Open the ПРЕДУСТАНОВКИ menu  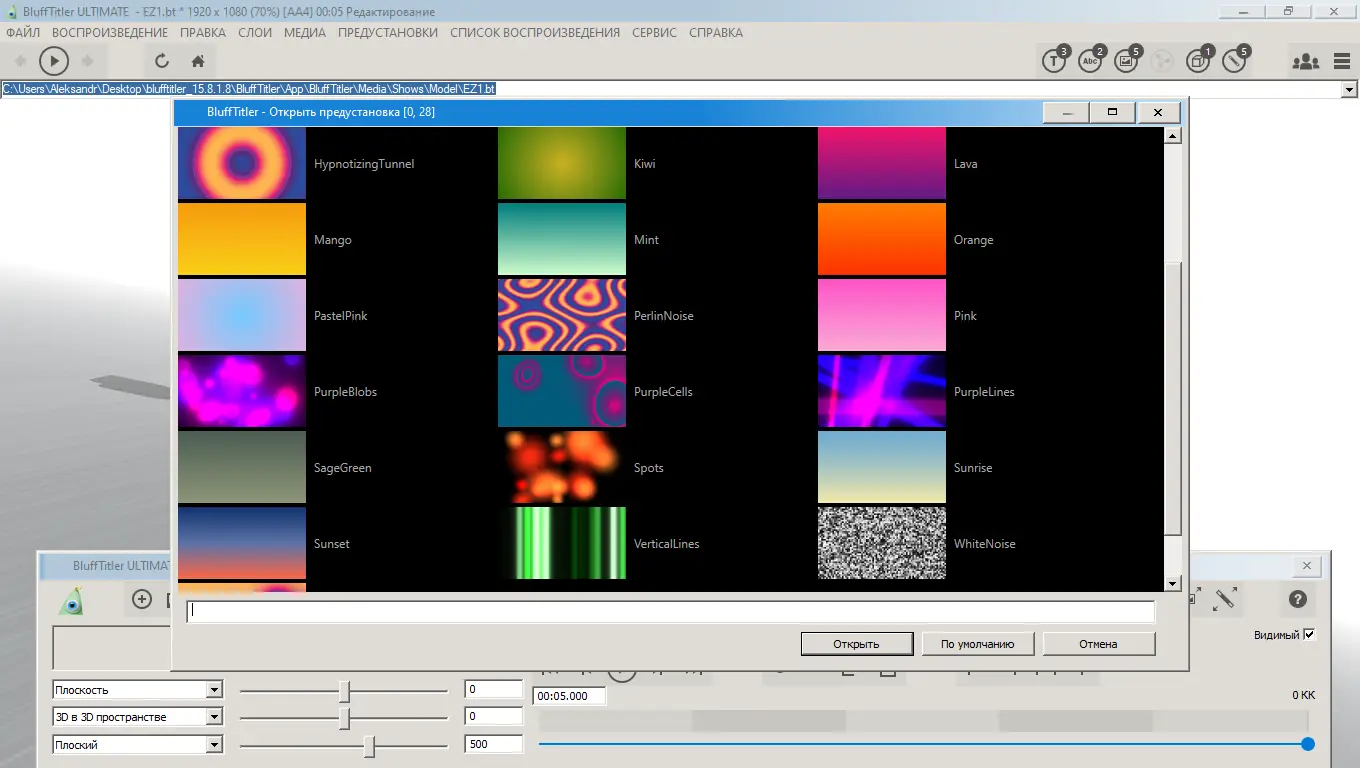388,33
